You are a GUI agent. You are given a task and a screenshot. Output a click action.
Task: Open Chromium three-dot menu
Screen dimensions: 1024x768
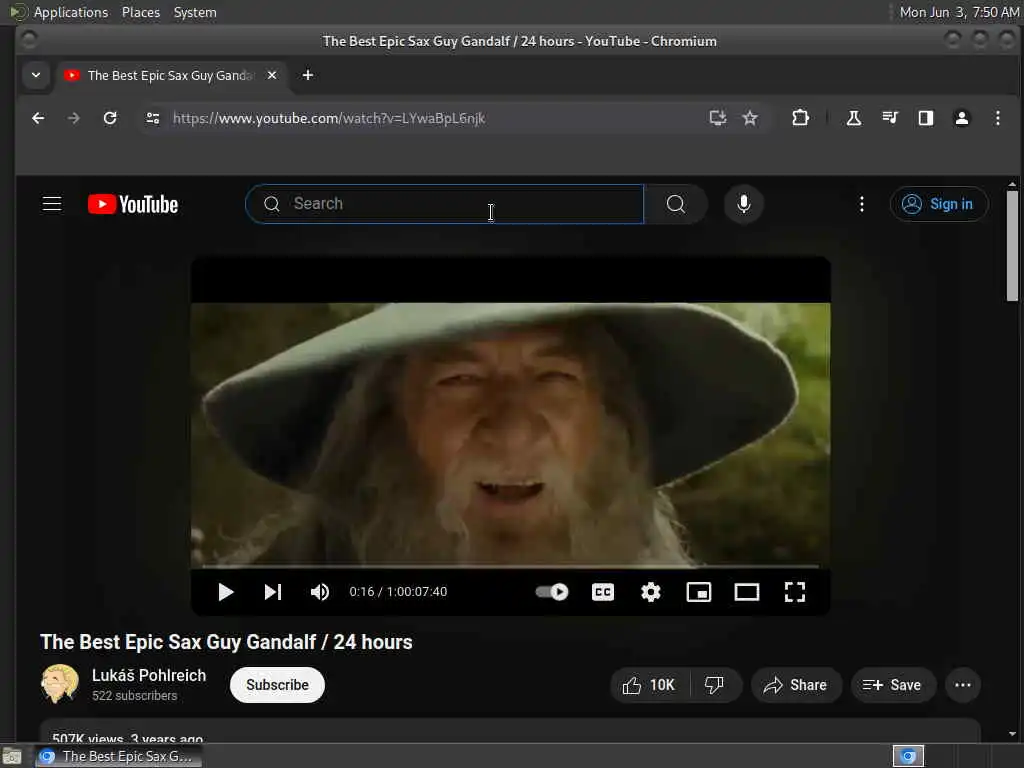[997, 118]
